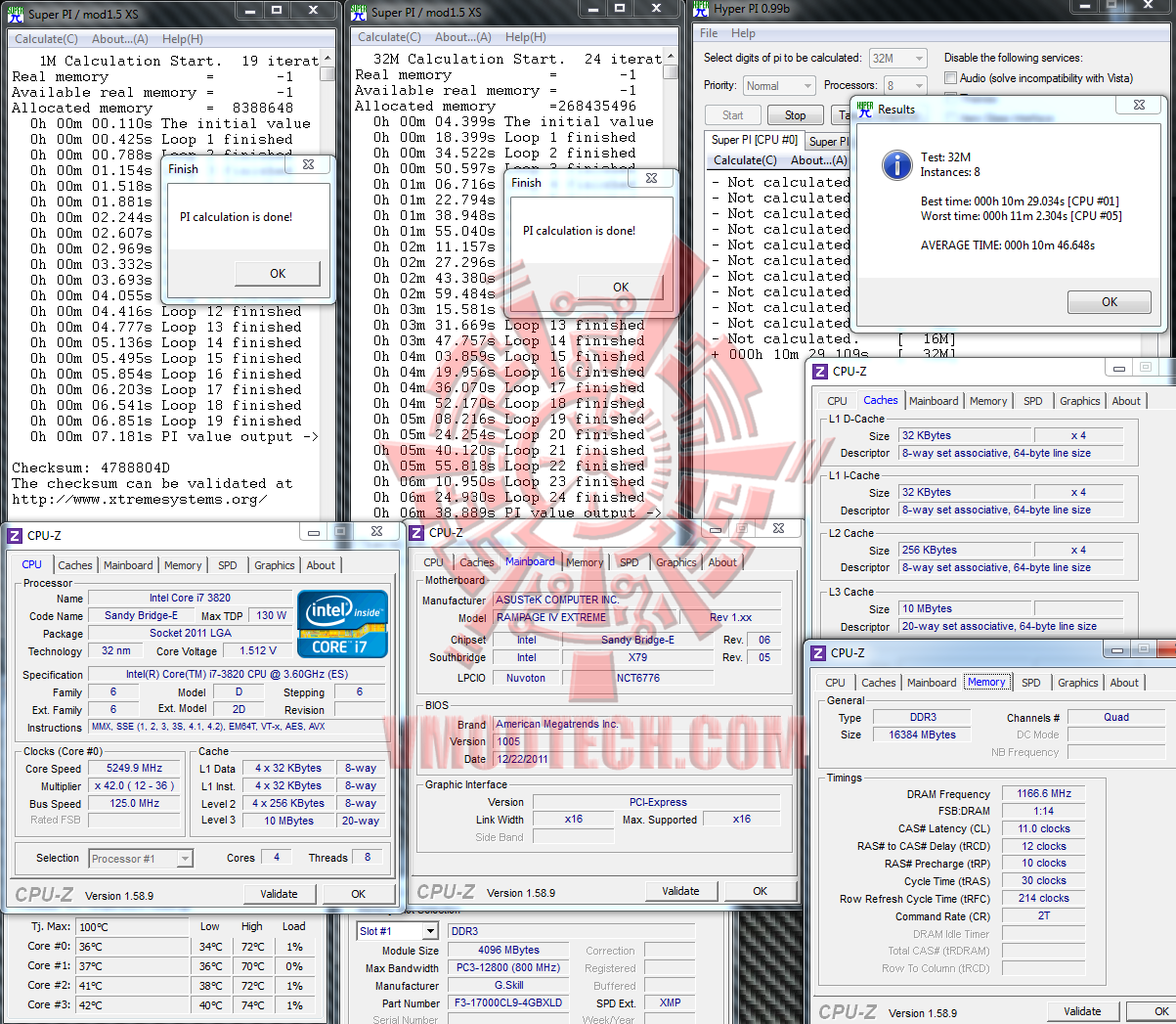Click the RAMPAGE IV EXTREME model field
The image size is (1176, 1024).
click(585, 618)
